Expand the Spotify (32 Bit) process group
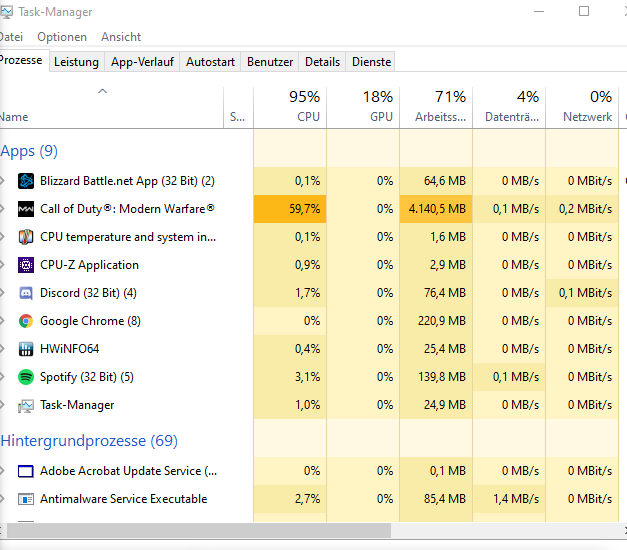 2,377
